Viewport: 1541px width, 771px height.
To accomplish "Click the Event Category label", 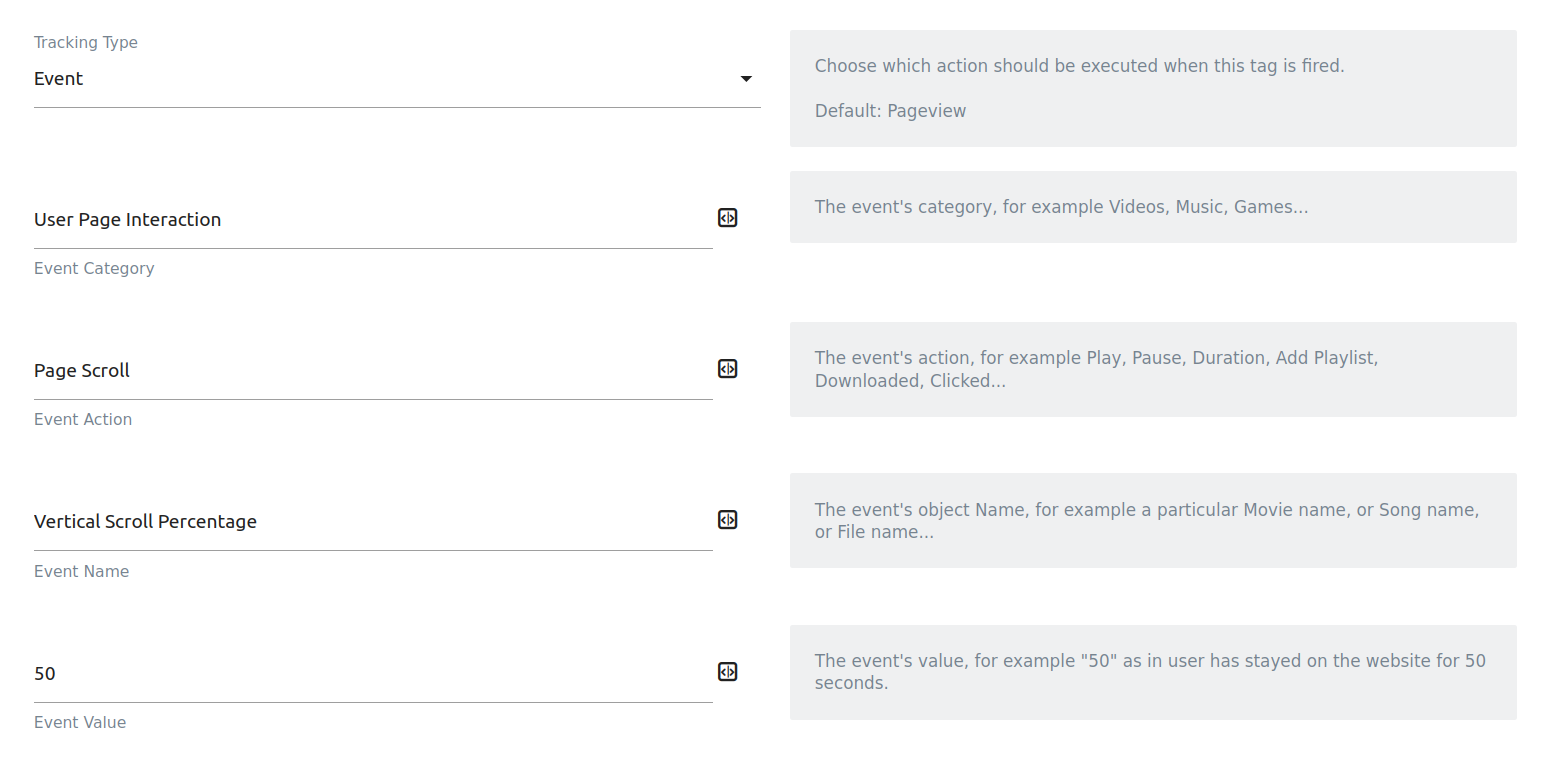I will (94, 268).
